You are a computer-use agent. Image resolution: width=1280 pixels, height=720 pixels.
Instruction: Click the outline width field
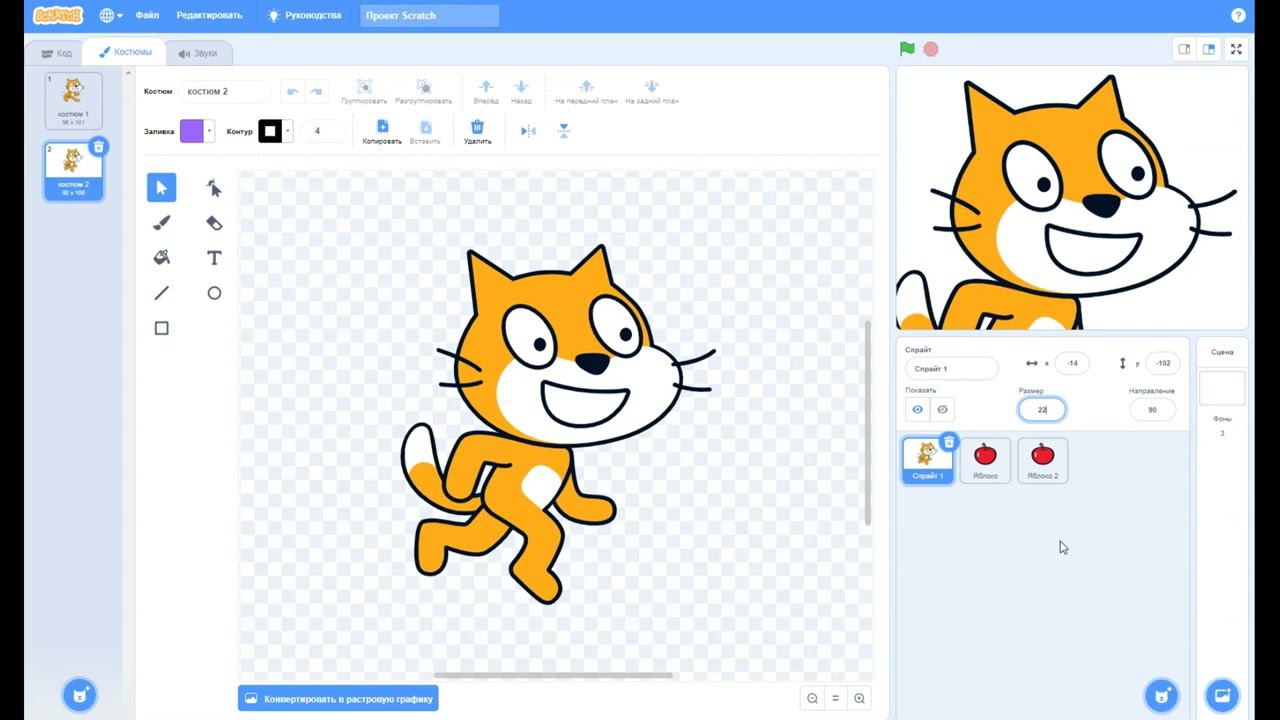click(323, 131)
